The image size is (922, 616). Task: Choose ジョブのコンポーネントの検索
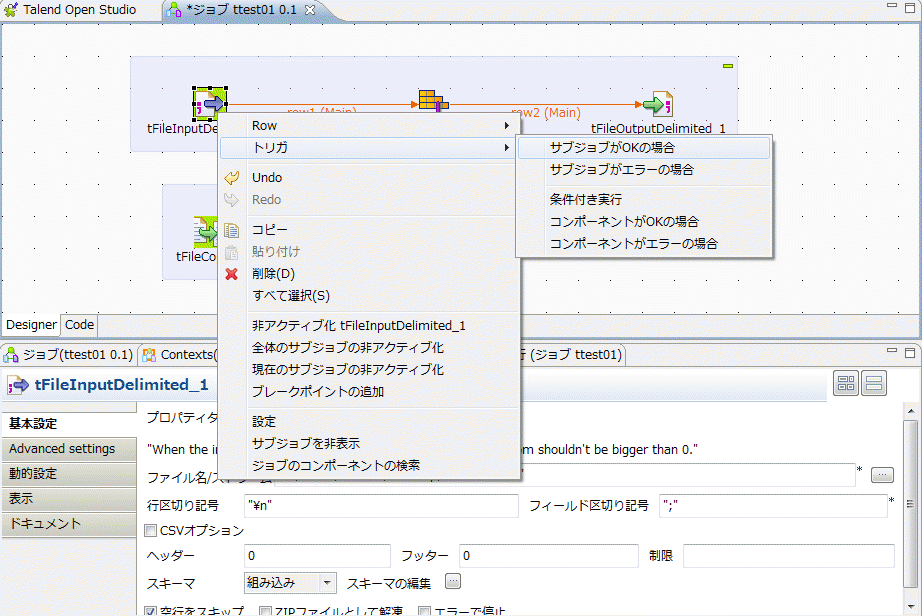point(369,466)
